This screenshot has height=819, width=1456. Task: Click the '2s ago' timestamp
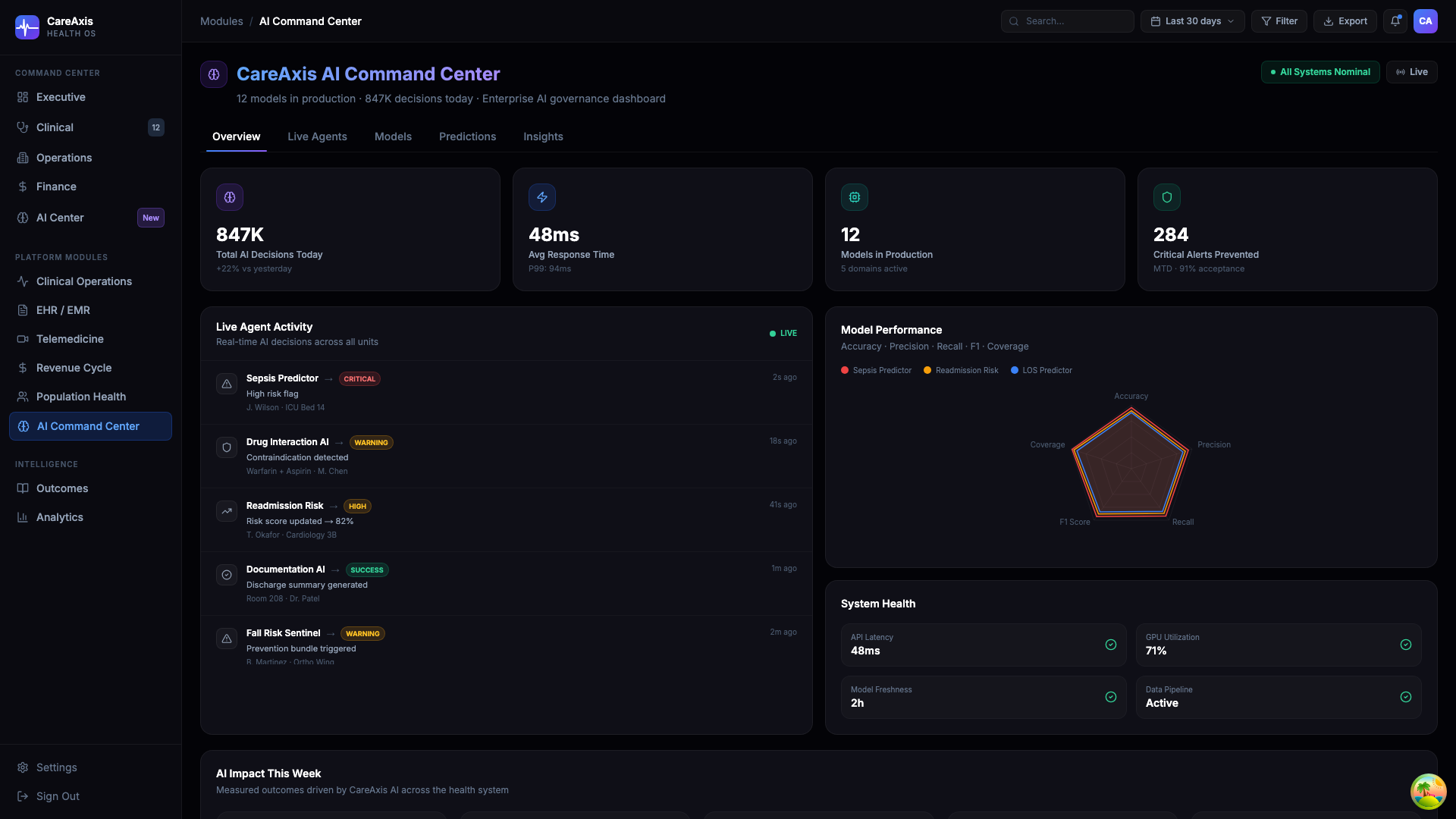tap(784, 377)
